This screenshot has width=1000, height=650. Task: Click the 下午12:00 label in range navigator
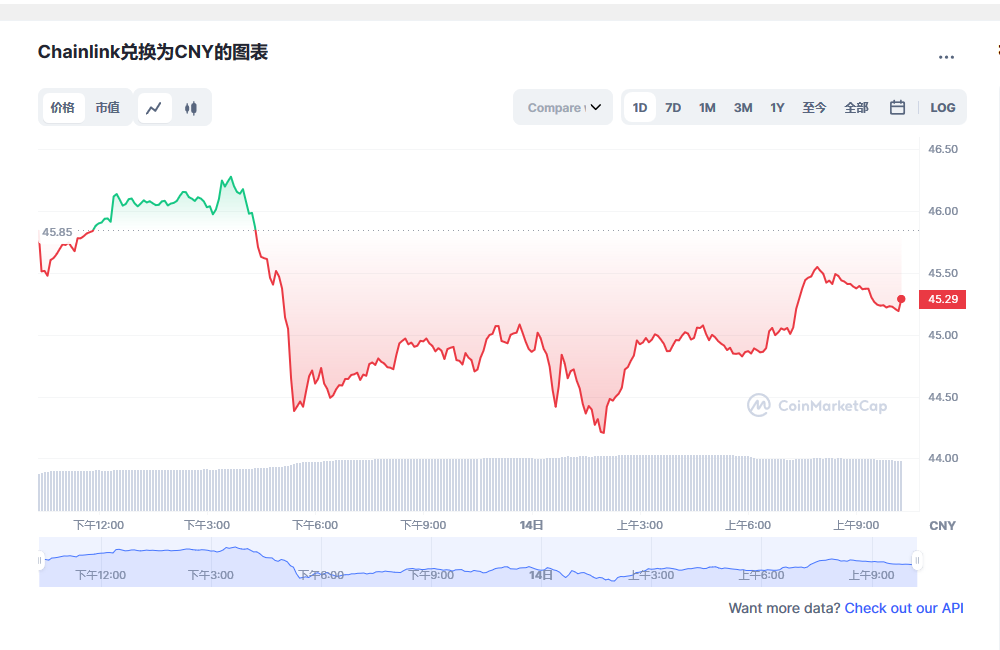coord(100,575)
